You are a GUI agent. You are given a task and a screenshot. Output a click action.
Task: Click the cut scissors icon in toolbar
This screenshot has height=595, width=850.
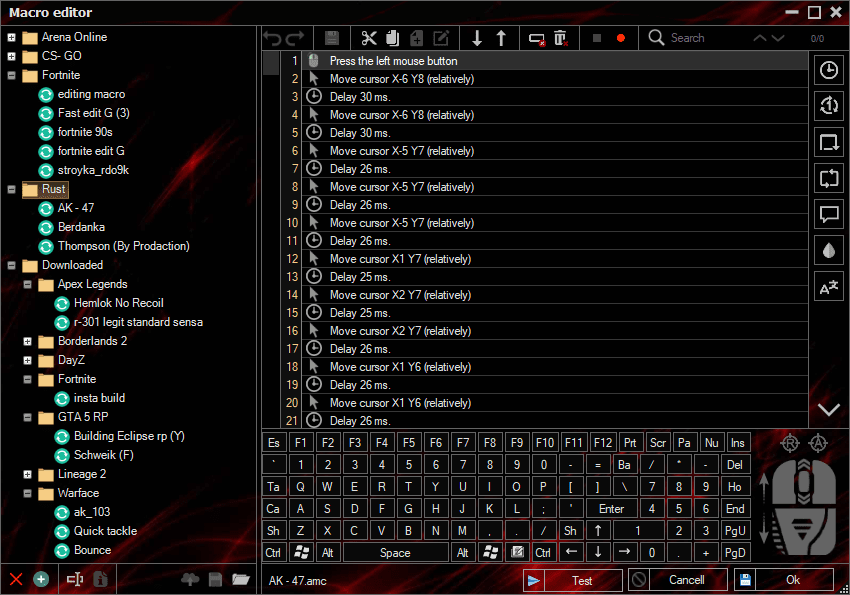369,38
